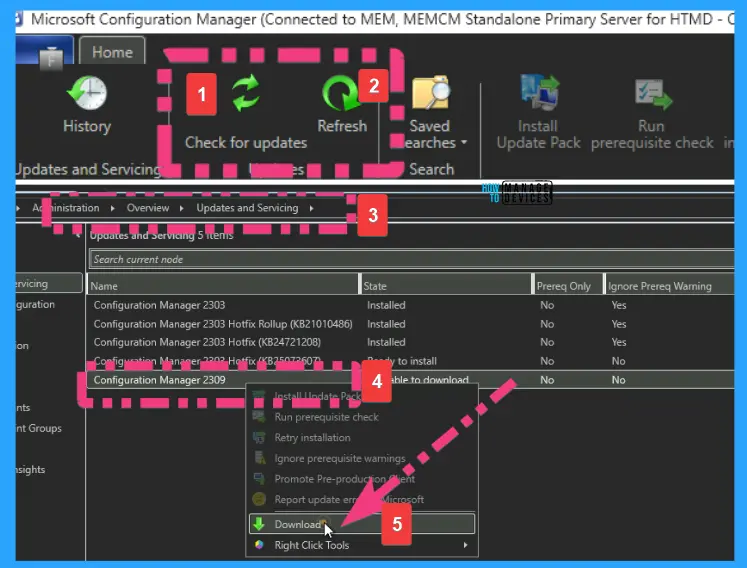
Task: Expand breadcrumb arrow after Overview
Action: click(x=182, y=208)
